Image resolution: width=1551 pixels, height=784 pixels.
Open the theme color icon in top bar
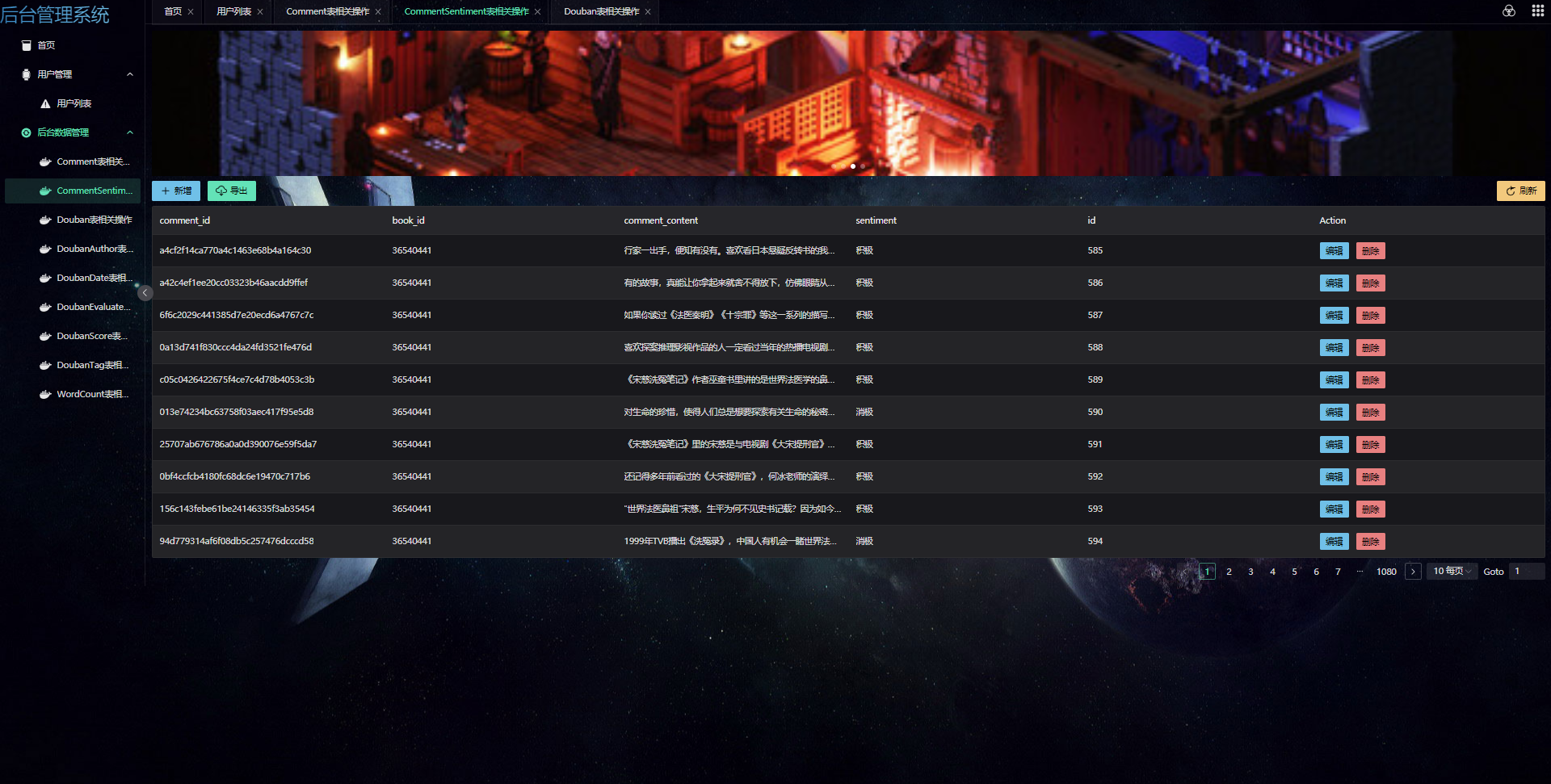tap(1508, 11)
